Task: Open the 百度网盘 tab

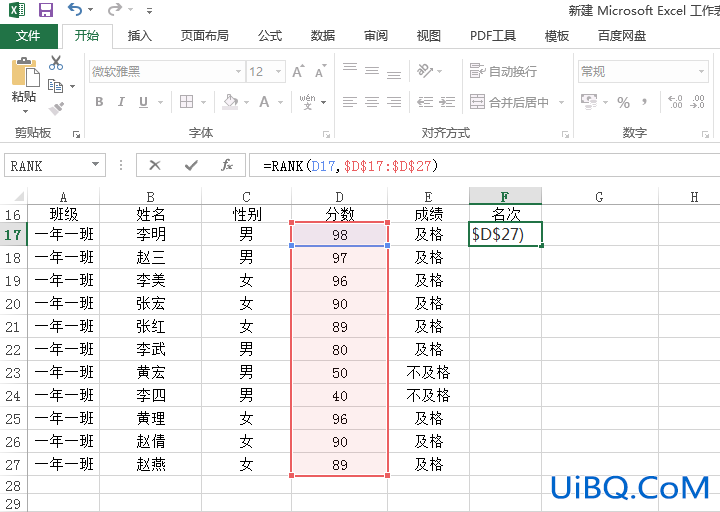Action: 622,36
